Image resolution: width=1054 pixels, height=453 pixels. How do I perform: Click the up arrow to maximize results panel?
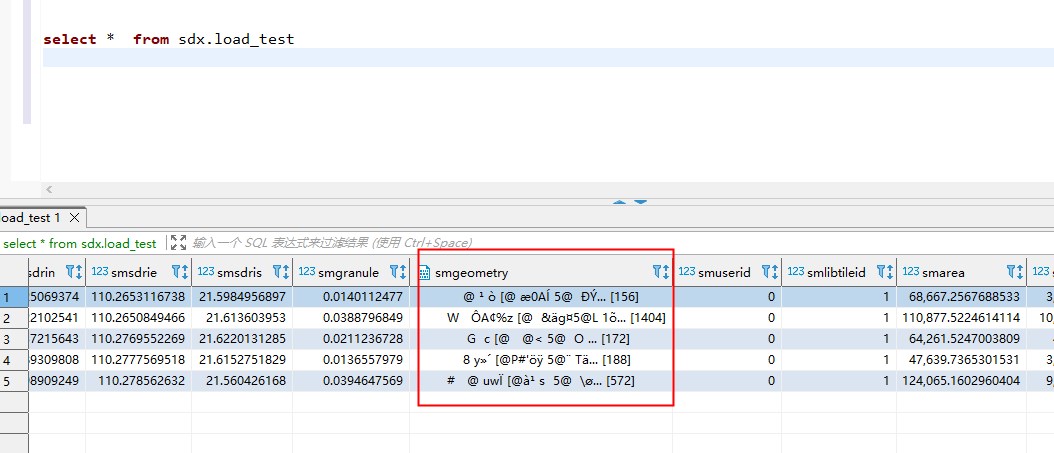pyautogui.click(x=620, y=202)
